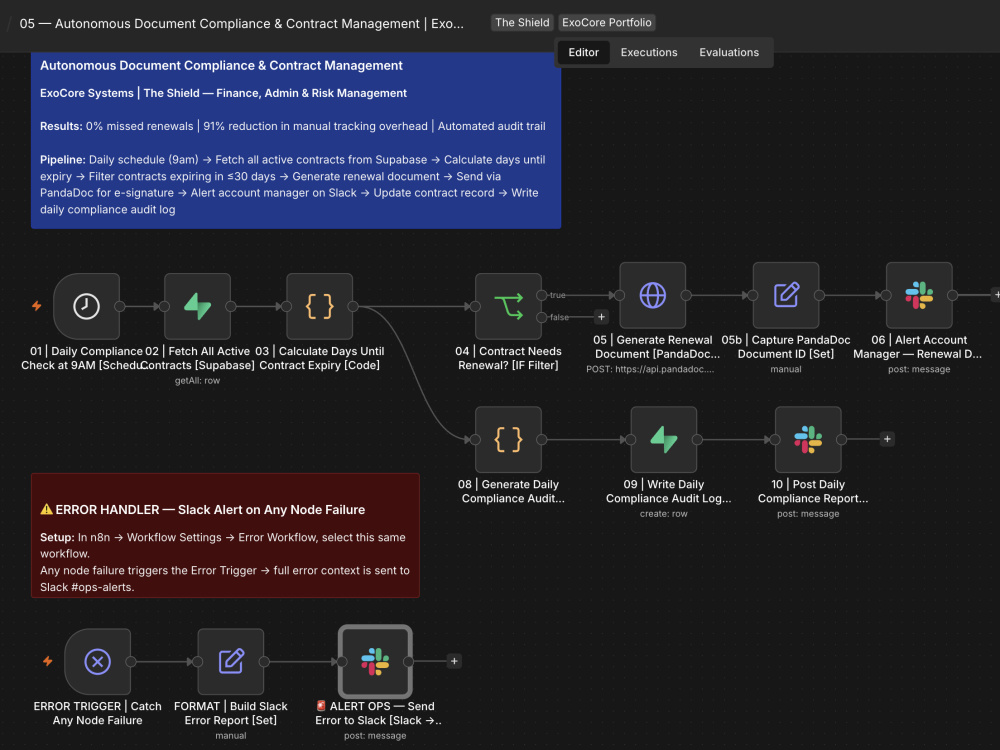Click the '03 | Calculate Days Until Contract Expiry [Code]' label

coord(320,358)
